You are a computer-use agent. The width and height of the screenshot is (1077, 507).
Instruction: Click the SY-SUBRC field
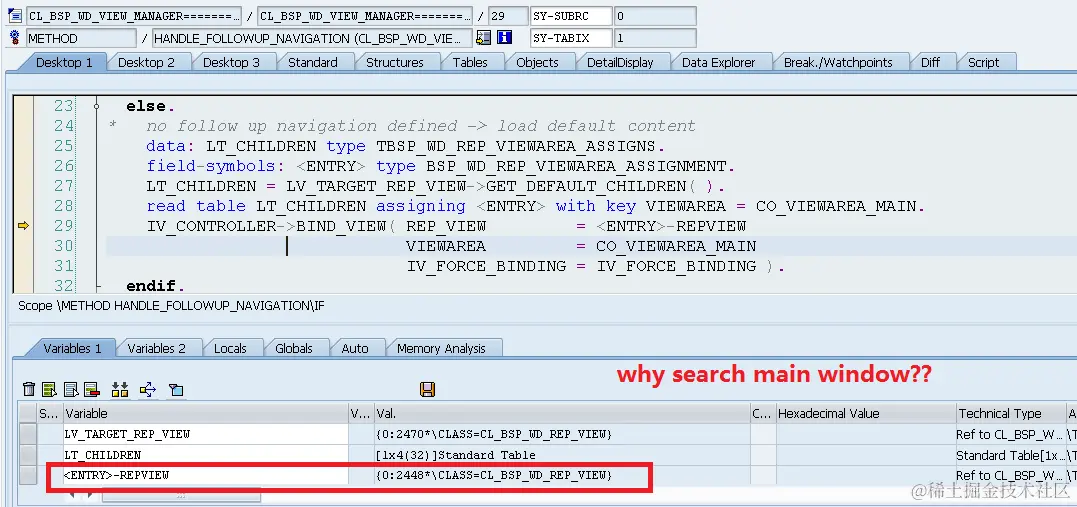571,16
